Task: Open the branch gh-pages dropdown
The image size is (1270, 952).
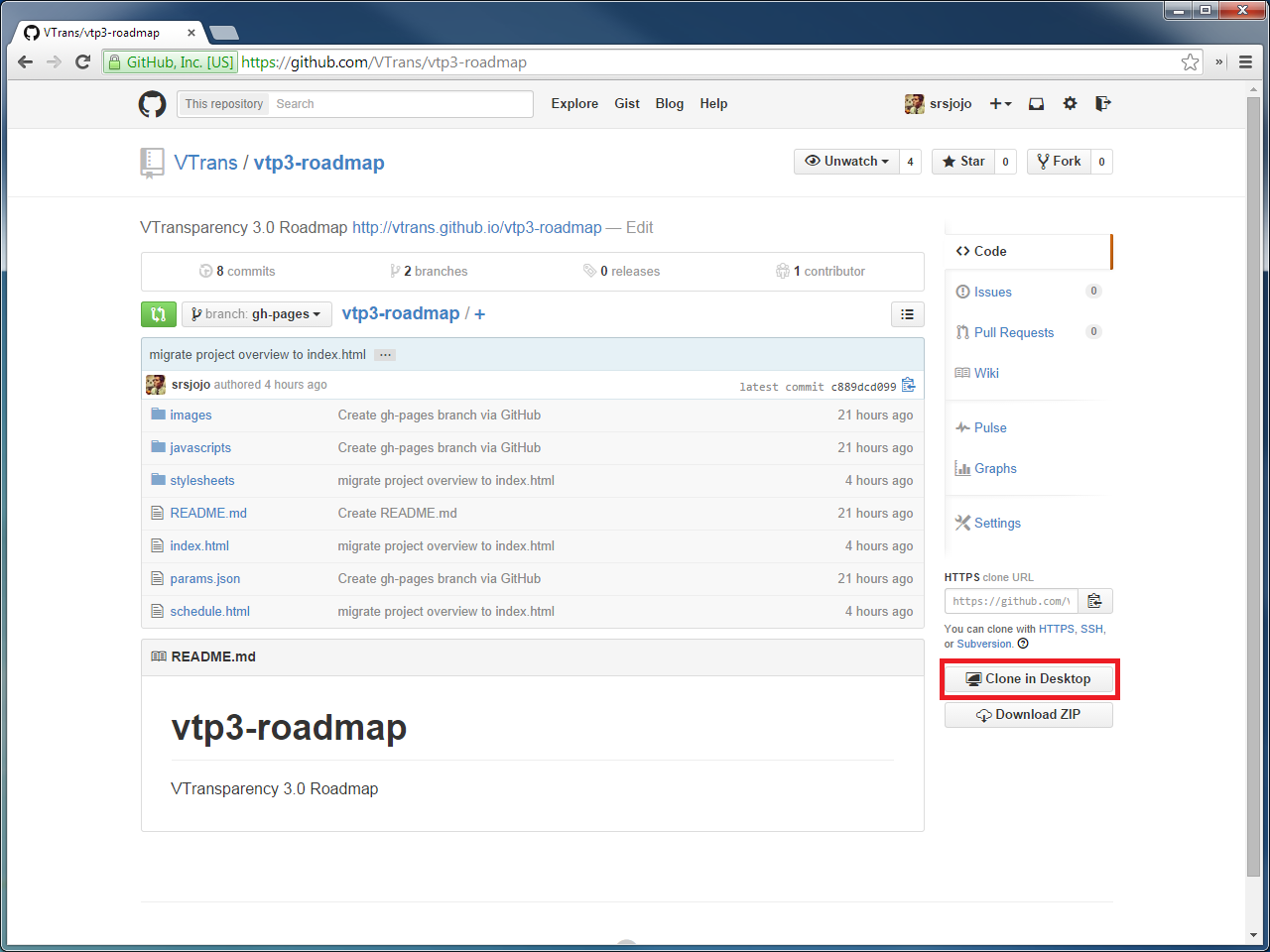Action: tap(257, 314)
